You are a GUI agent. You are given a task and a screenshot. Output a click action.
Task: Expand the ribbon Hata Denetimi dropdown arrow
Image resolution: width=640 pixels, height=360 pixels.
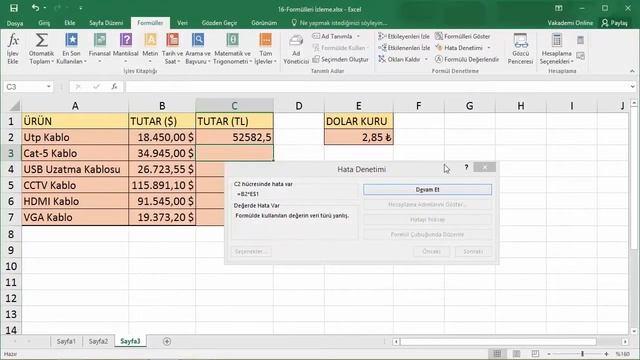[489, 48]
